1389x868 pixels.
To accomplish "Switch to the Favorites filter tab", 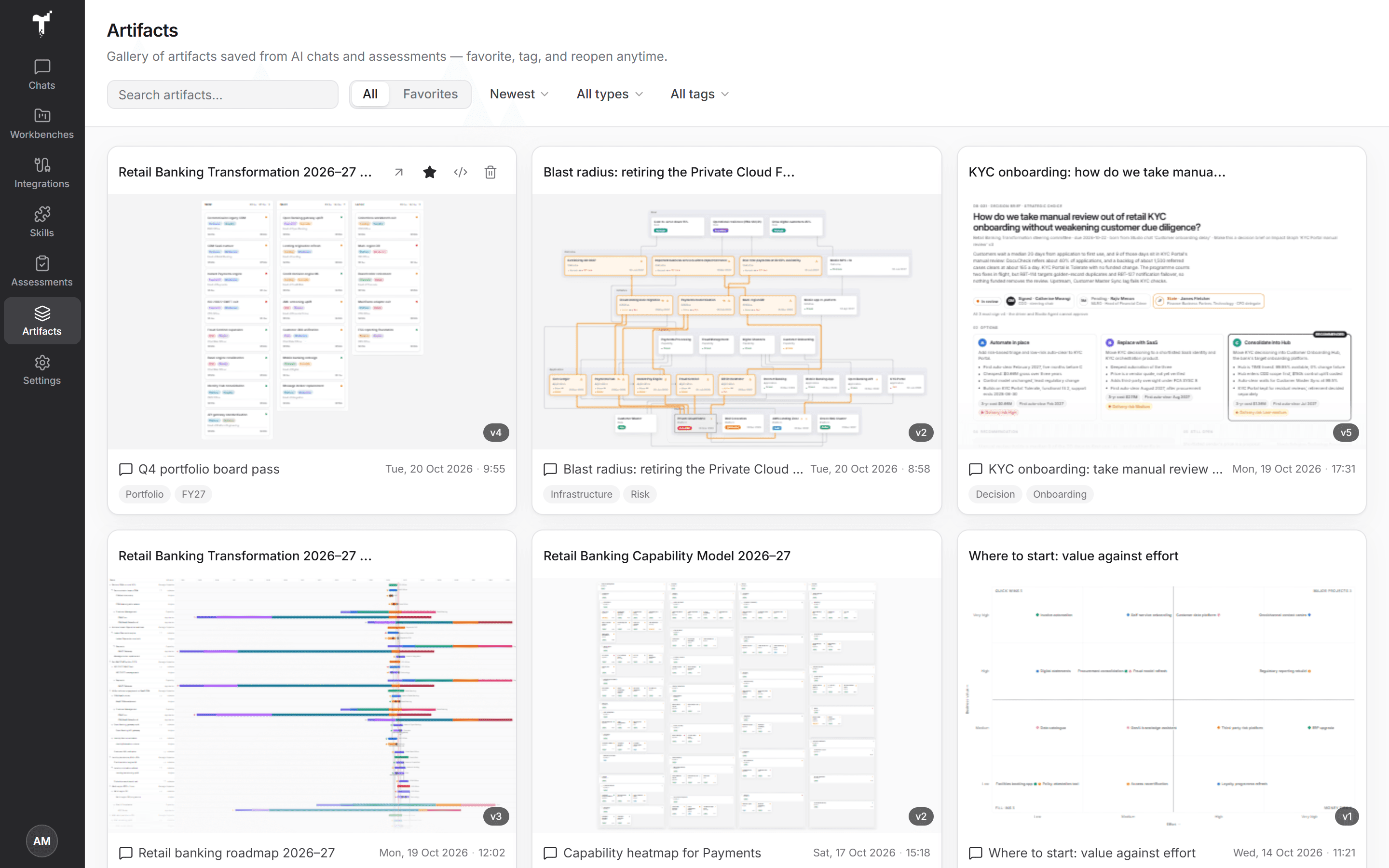I will (x=431, y=94).
